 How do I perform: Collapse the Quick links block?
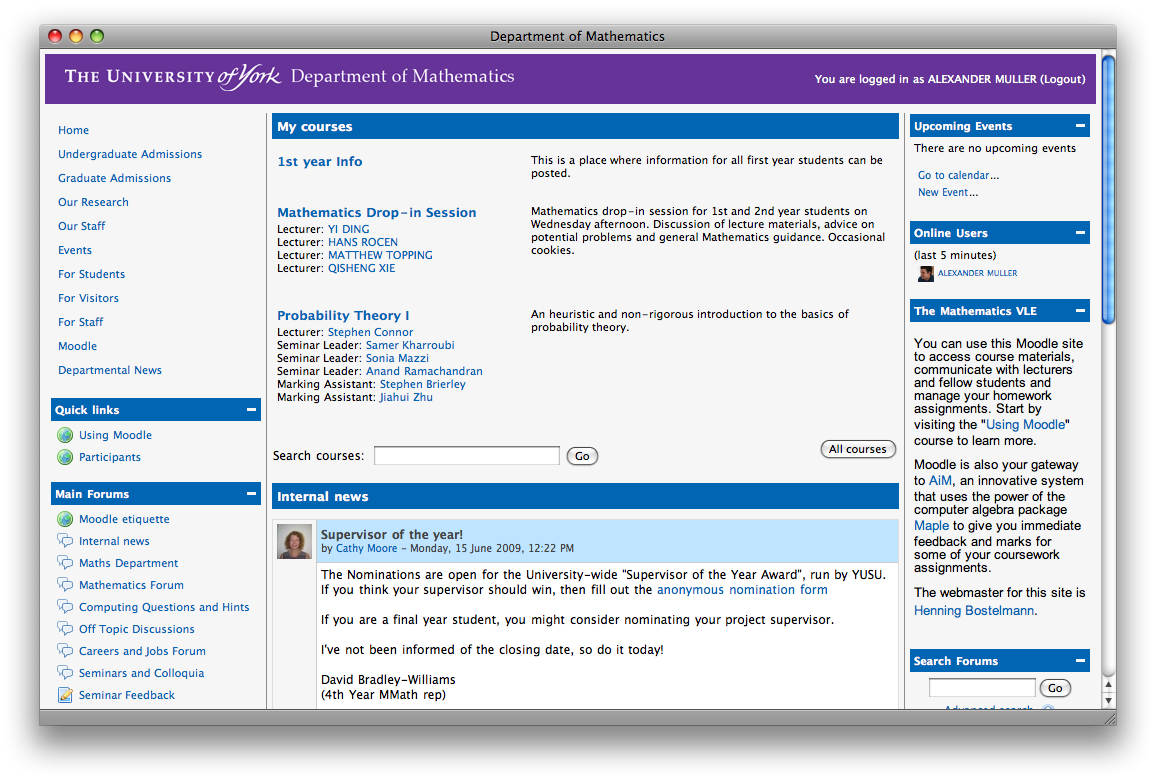pyautogui.click(x=251, y=410)
